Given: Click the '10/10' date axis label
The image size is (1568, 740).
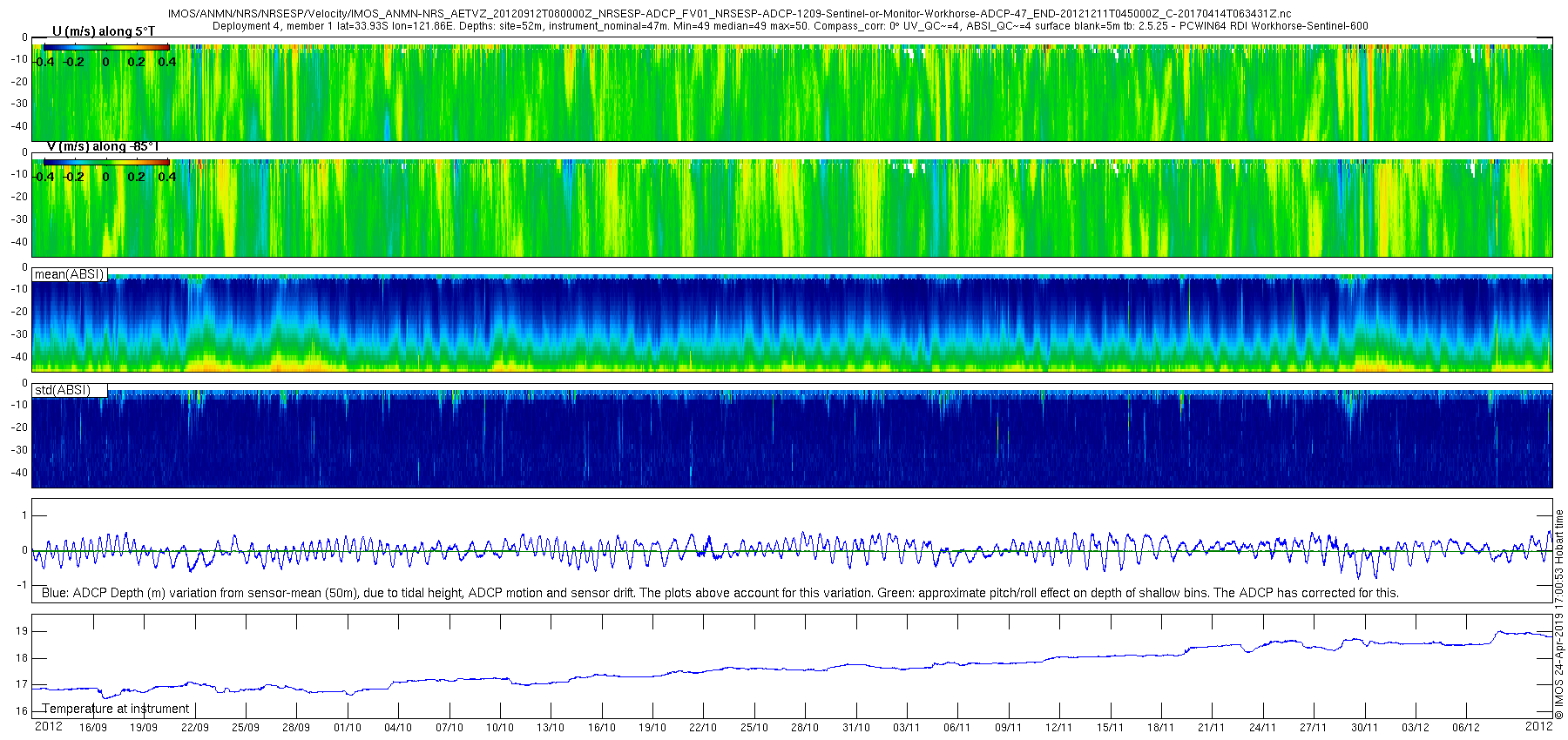Looking at the screenshot, I should click(500, 728).
